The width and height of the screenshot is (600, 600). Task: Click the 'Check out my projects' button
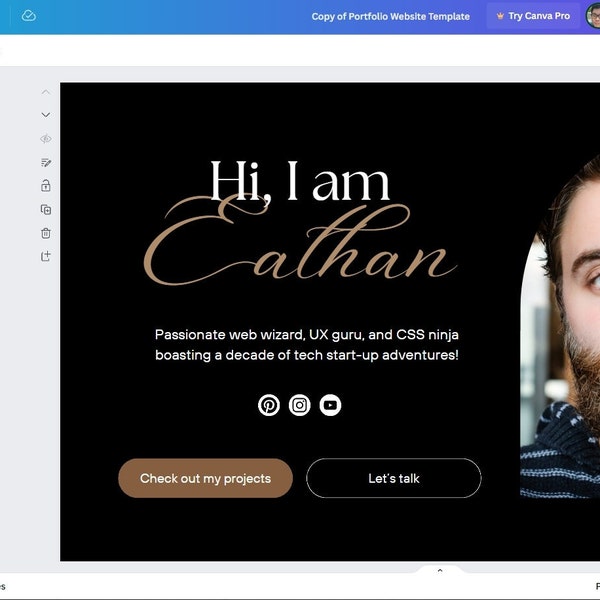click(x=205, y=478)
